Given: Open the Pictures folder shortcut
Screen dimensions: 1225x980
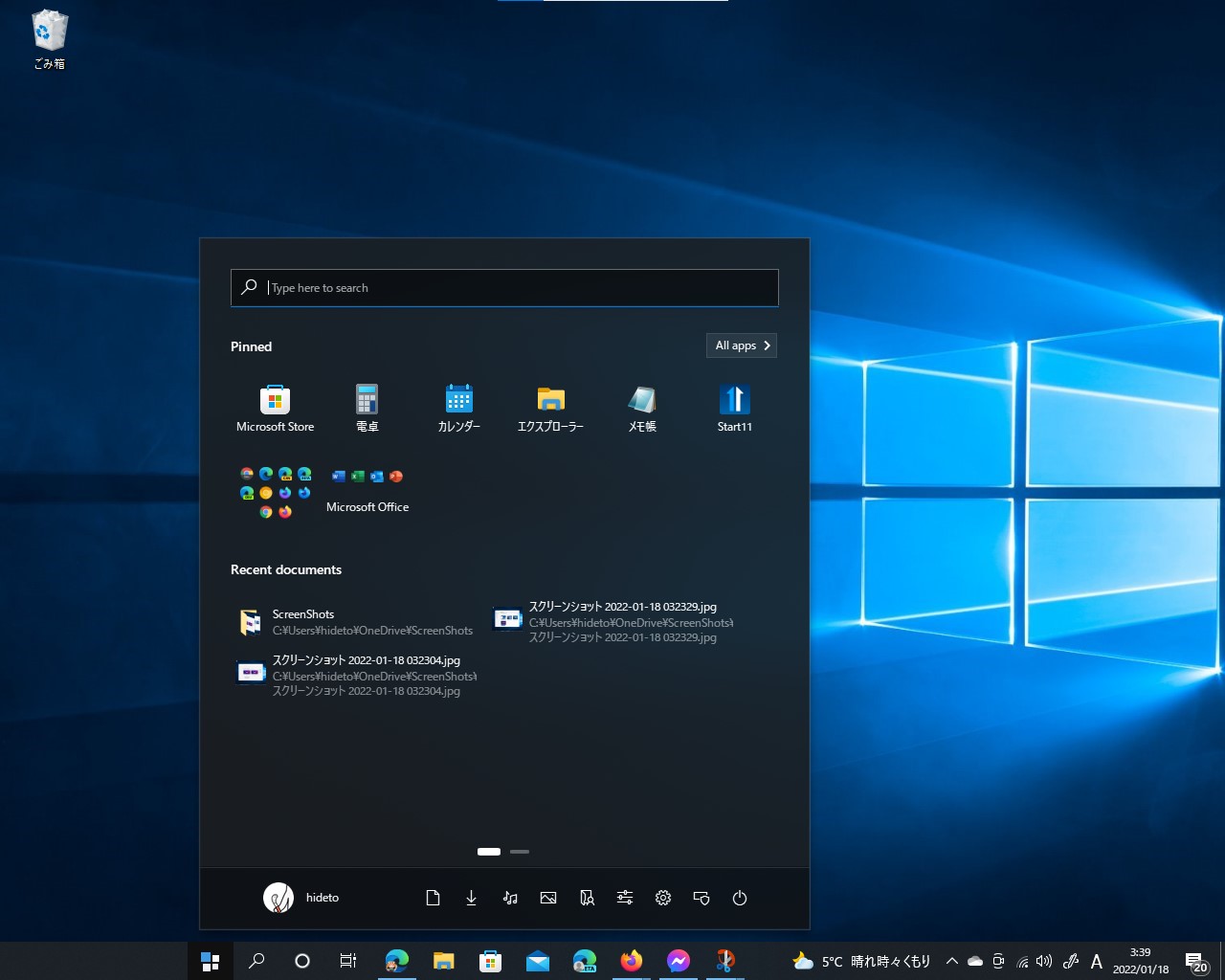Looking at the screenshot, I should pos(548,898).
